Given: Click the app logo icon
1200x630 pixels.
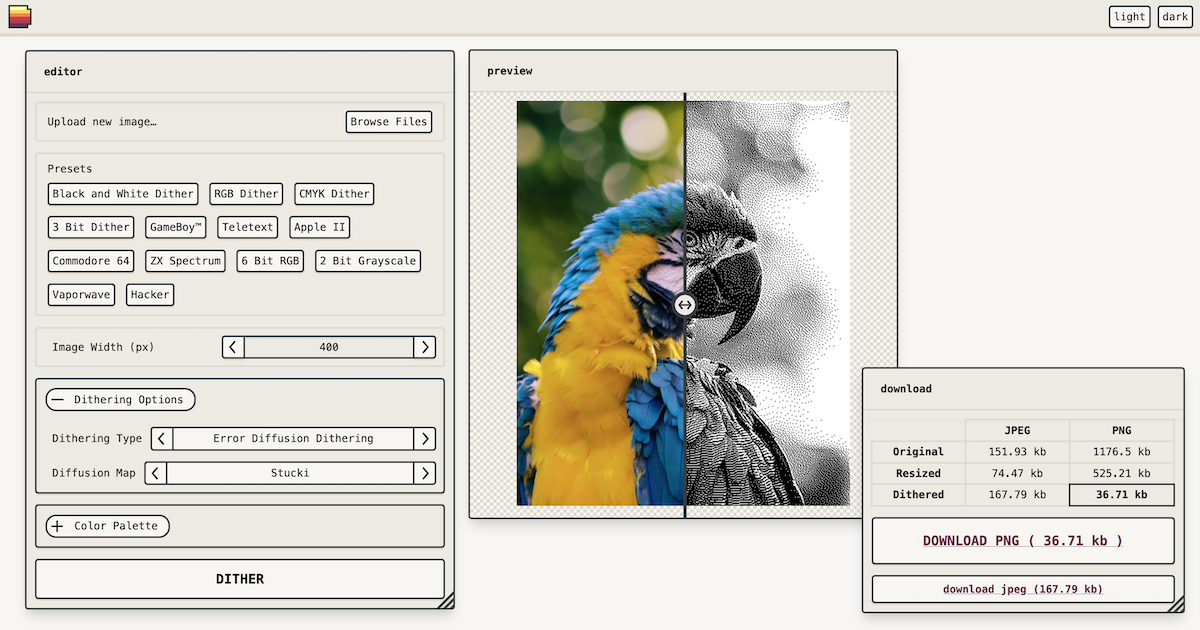Looking at the screenshot, I should point(20,17).
